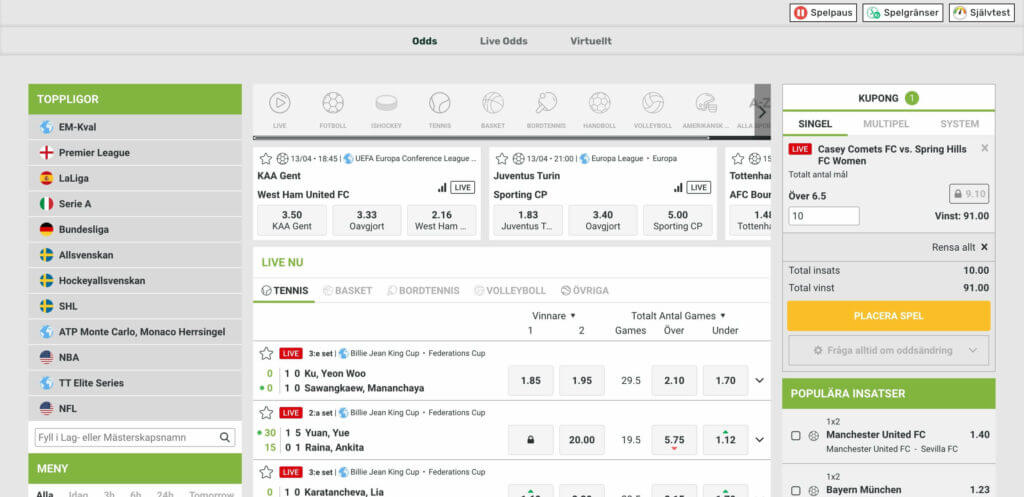This screenshot has height=497, width=1024.
Task: Open Allsvenskan in top leagues
Action: point(135,255)
